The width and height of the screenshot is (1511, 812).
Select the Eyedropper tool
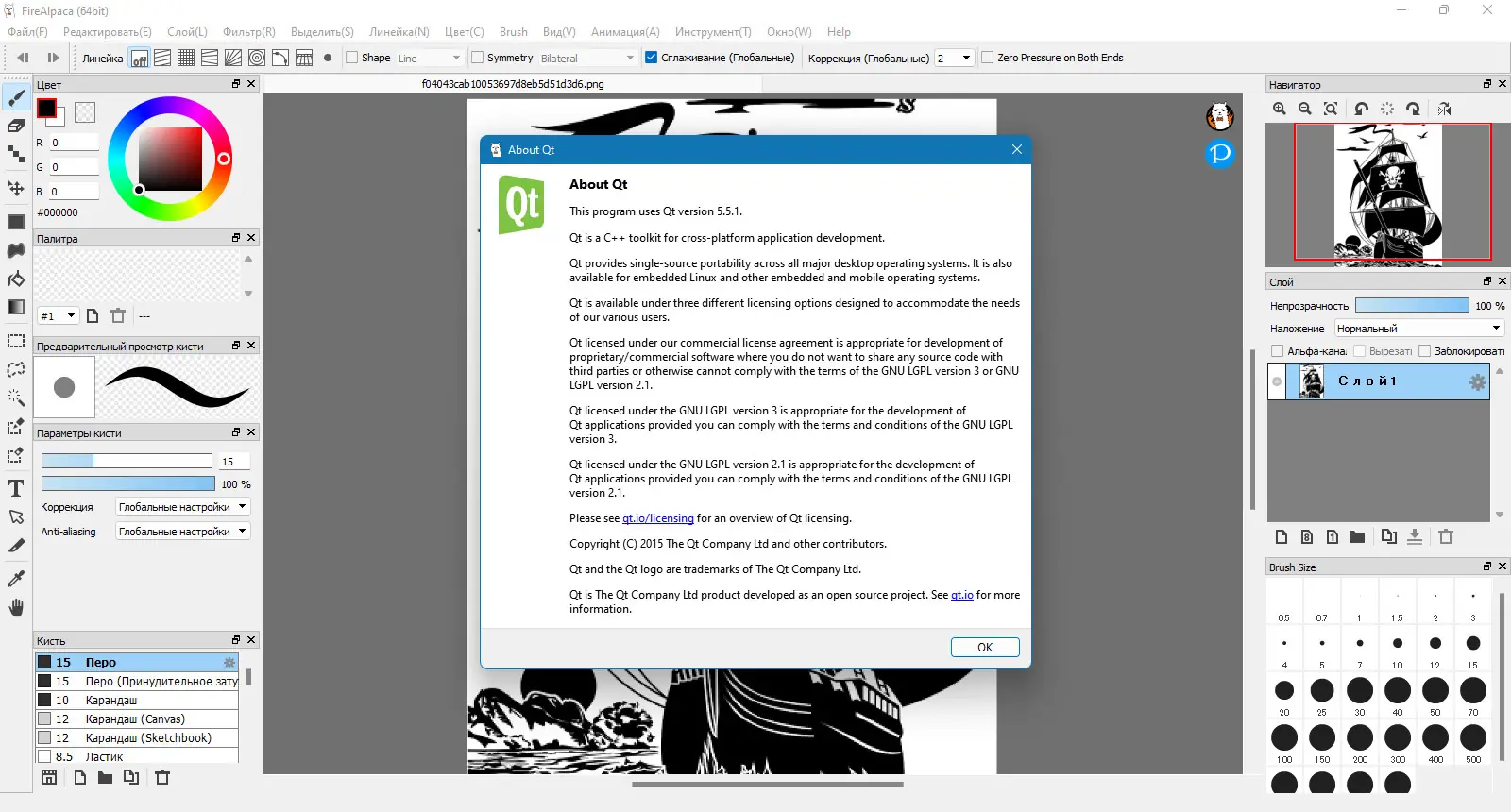click(x=16, y=579)
